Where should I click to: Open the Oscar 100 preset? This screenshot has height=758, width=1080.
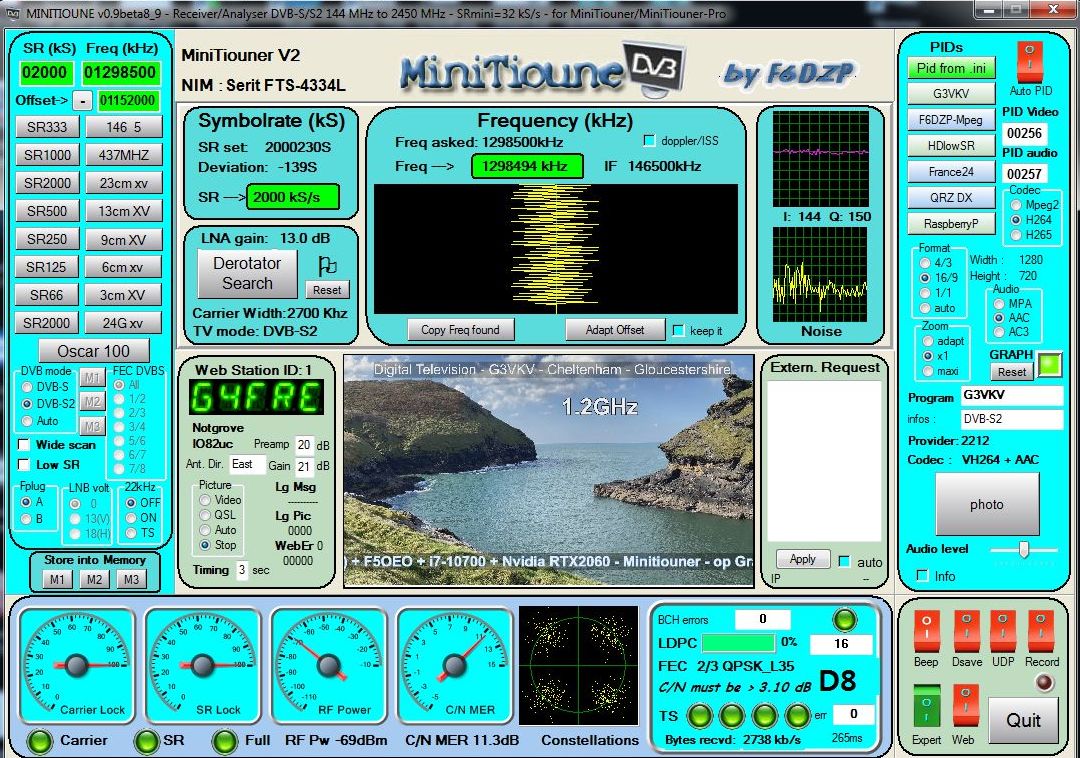pos(94,351)
